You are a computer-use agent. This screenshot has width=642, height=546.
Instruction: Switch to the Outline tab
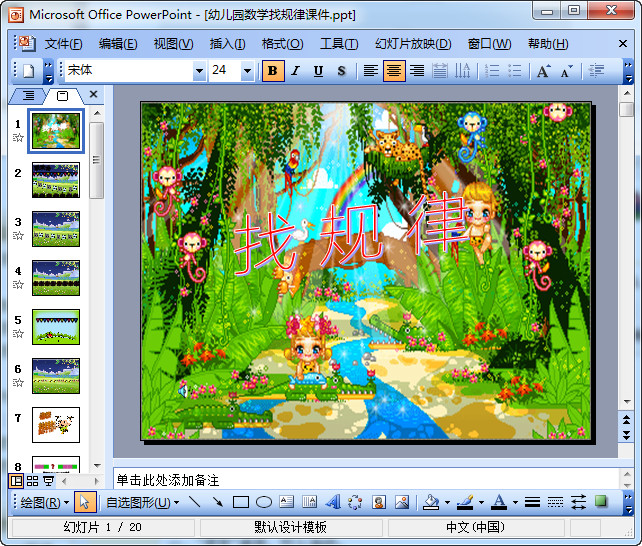28,96
